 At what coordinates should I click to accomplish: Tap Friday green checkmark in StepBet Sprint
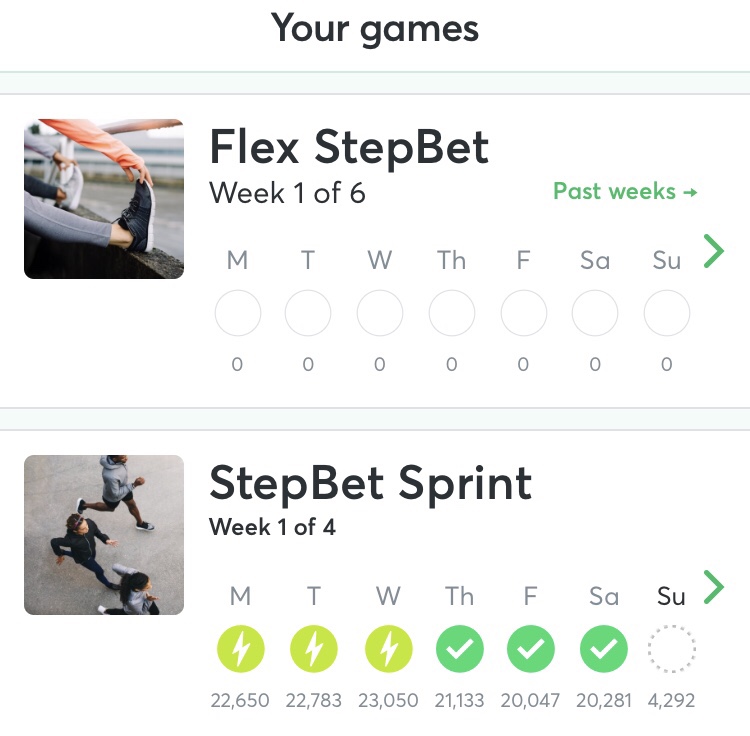pos(531,651)
